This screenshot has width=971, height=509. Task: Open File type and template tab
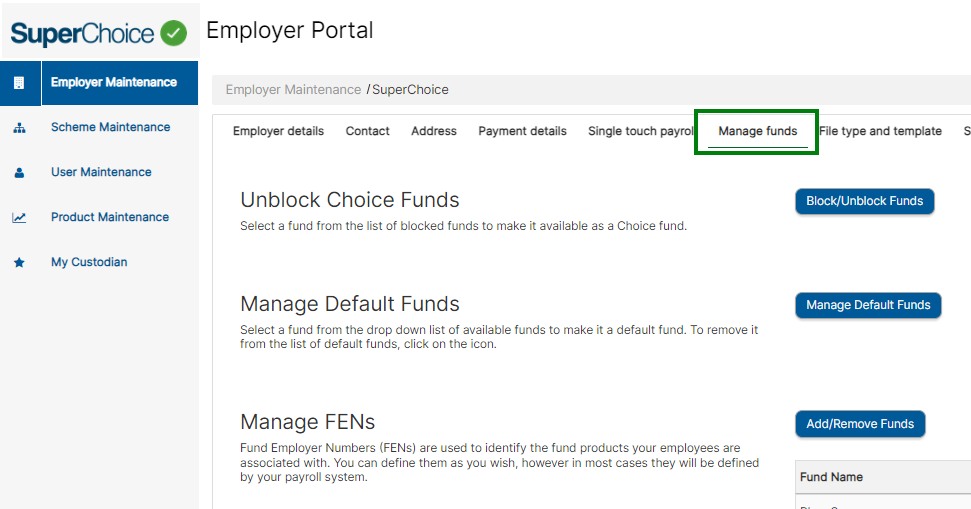point(880,131)
